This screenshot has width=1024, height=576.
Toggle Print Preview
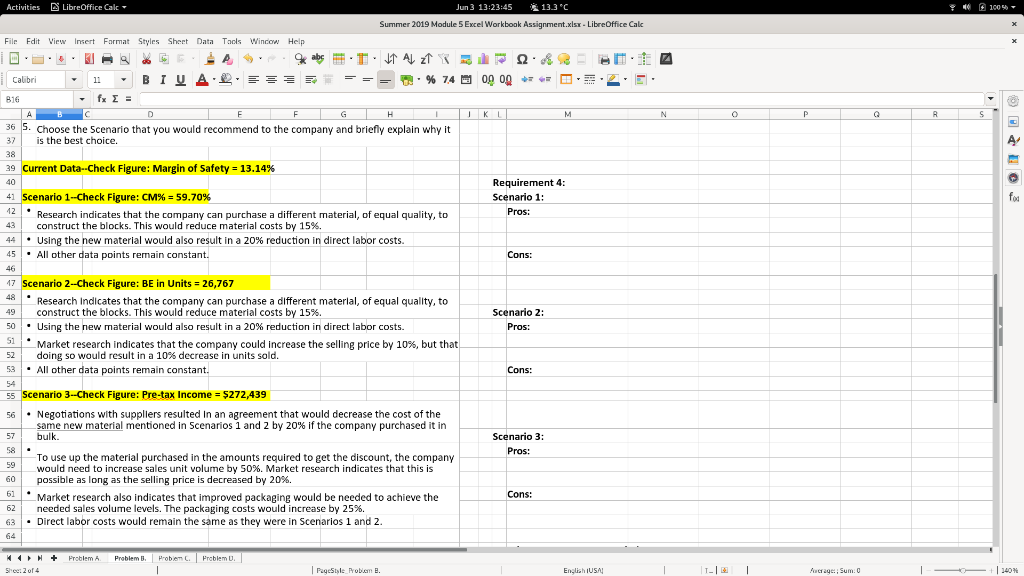(125, 59)
